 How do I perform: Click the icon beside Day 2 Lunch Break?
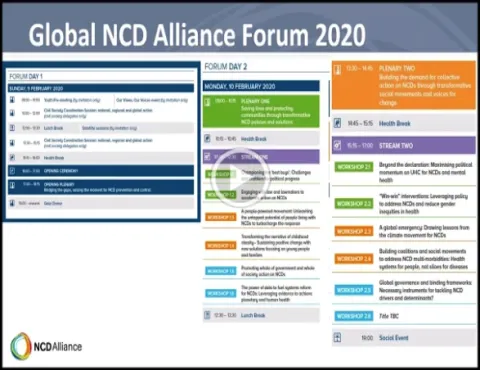207,315
